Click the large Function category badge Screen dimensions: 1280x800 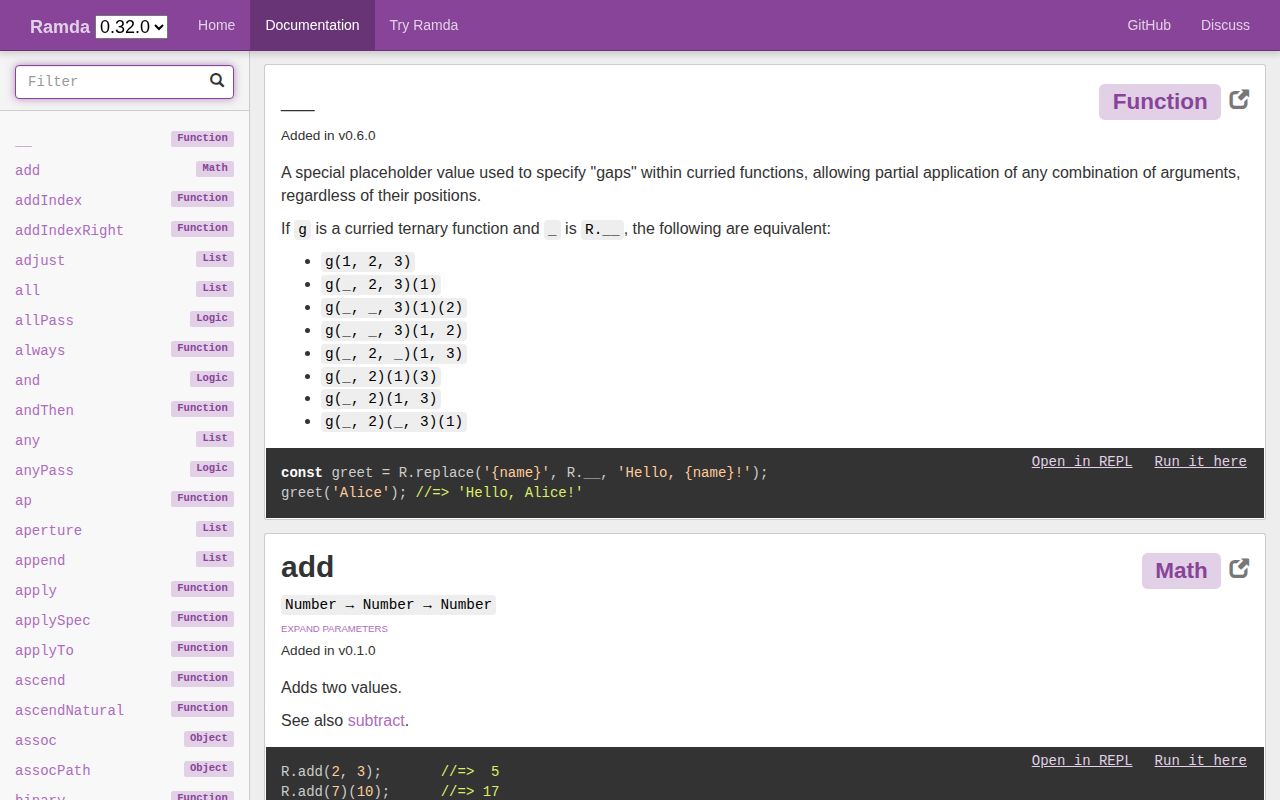tap(1160, 102)
